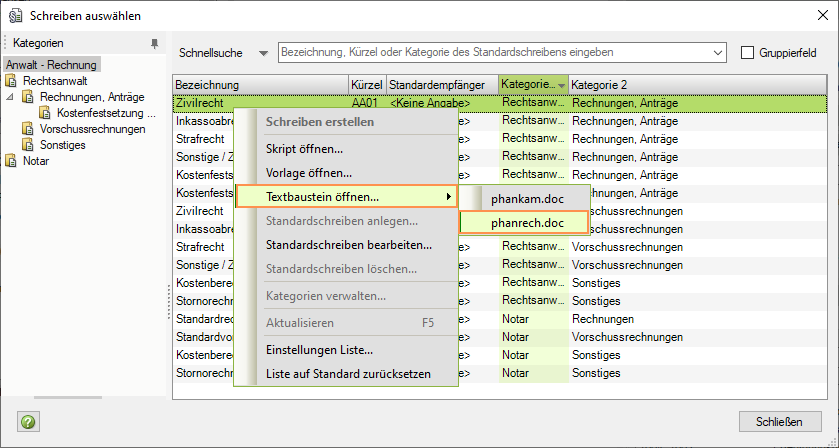Select Standardschreiben bearbeiten... menu entry

(x=348, y=244)
